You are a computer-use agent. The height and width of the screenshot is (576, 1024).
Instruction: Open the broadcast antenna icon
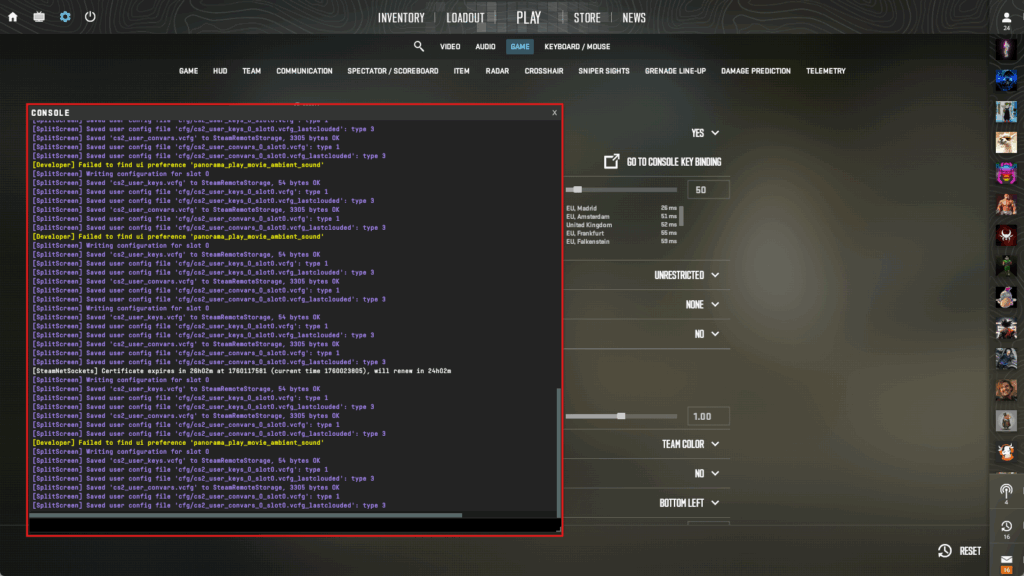pyautogui.click(x=1006, y=494)
